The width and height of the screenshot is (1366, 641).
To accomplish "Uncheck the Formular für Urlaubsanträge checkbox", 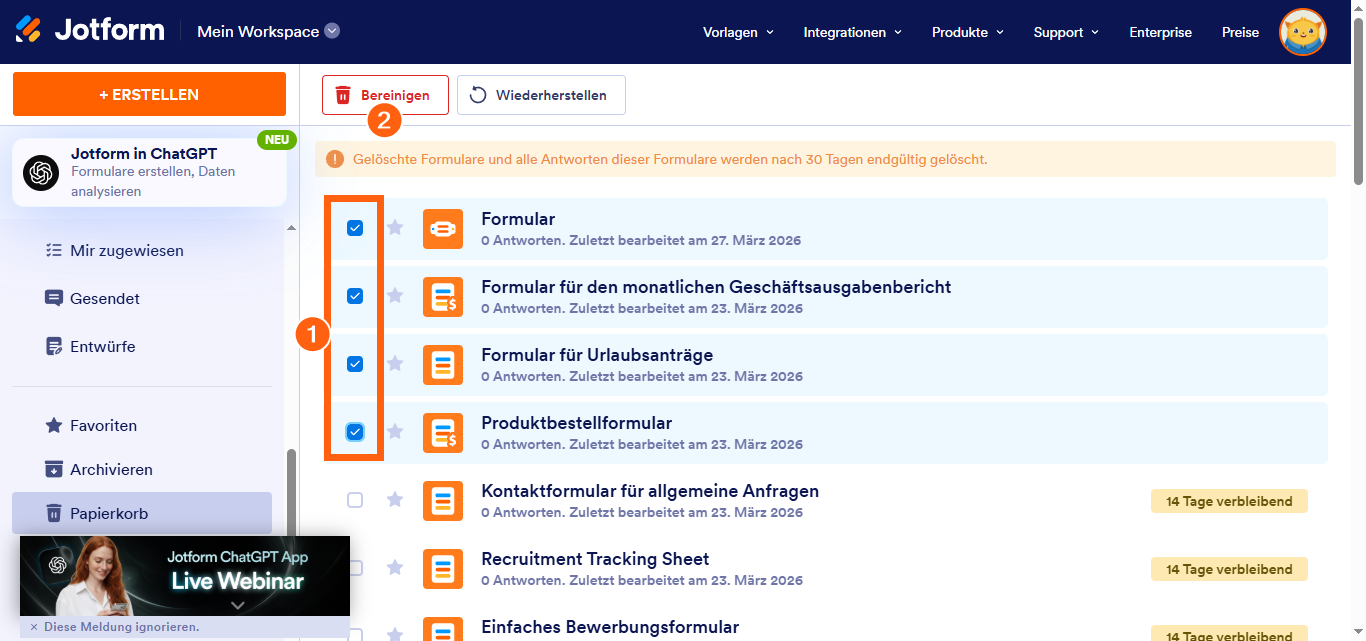I will tap(355, 364).
